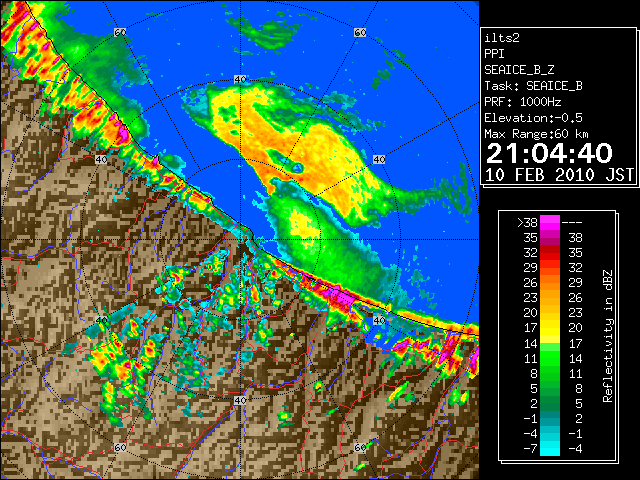This screenshot has width=640, height=480.
Task: Select the 'PRF: 1000Hz' line
Action: [522, 102]
